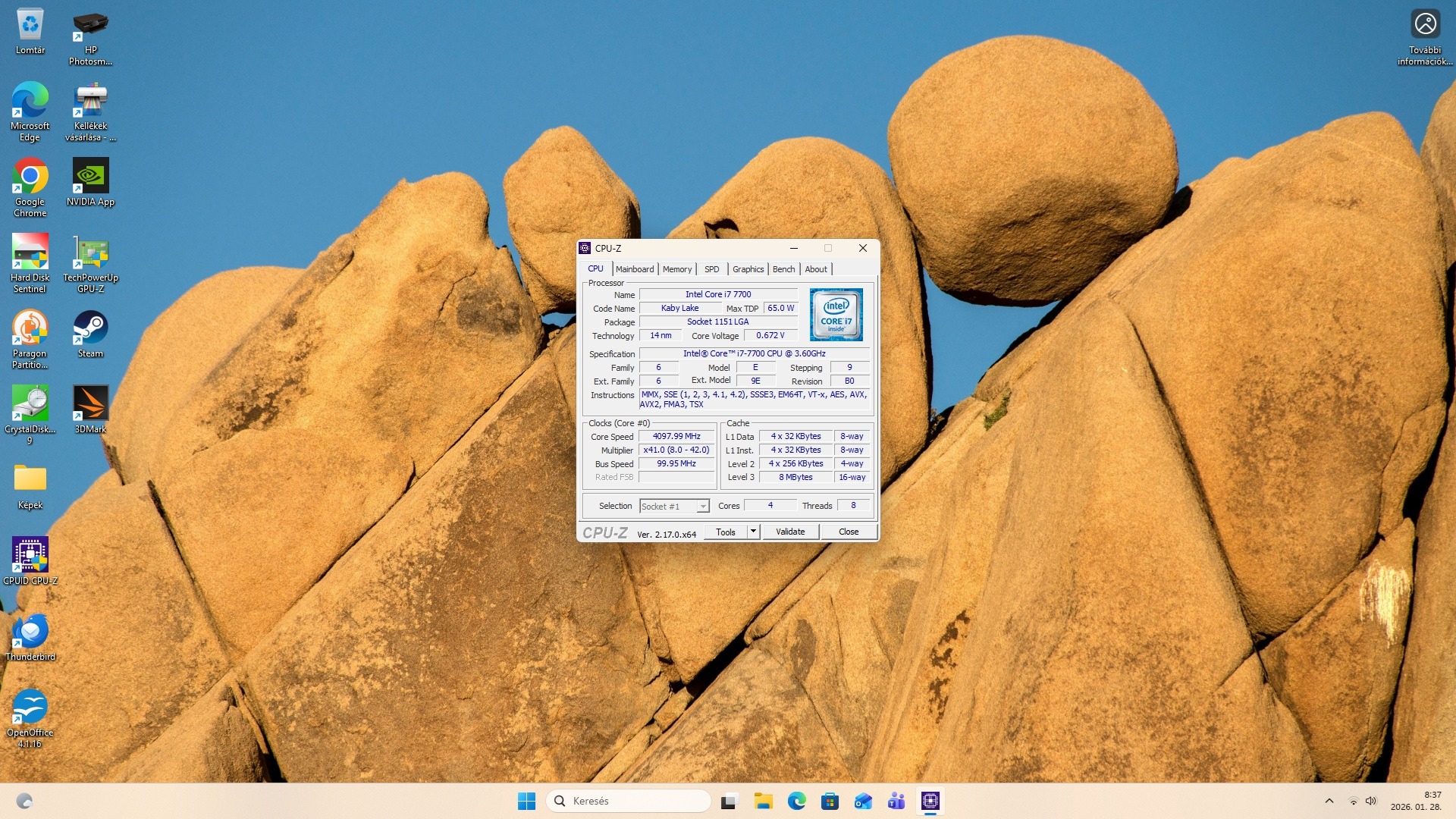Image resolution: width=1456 pixels, height=819 pixels.
Task: Click the Intel Core i7 logo image
Action: click(836, 315)
